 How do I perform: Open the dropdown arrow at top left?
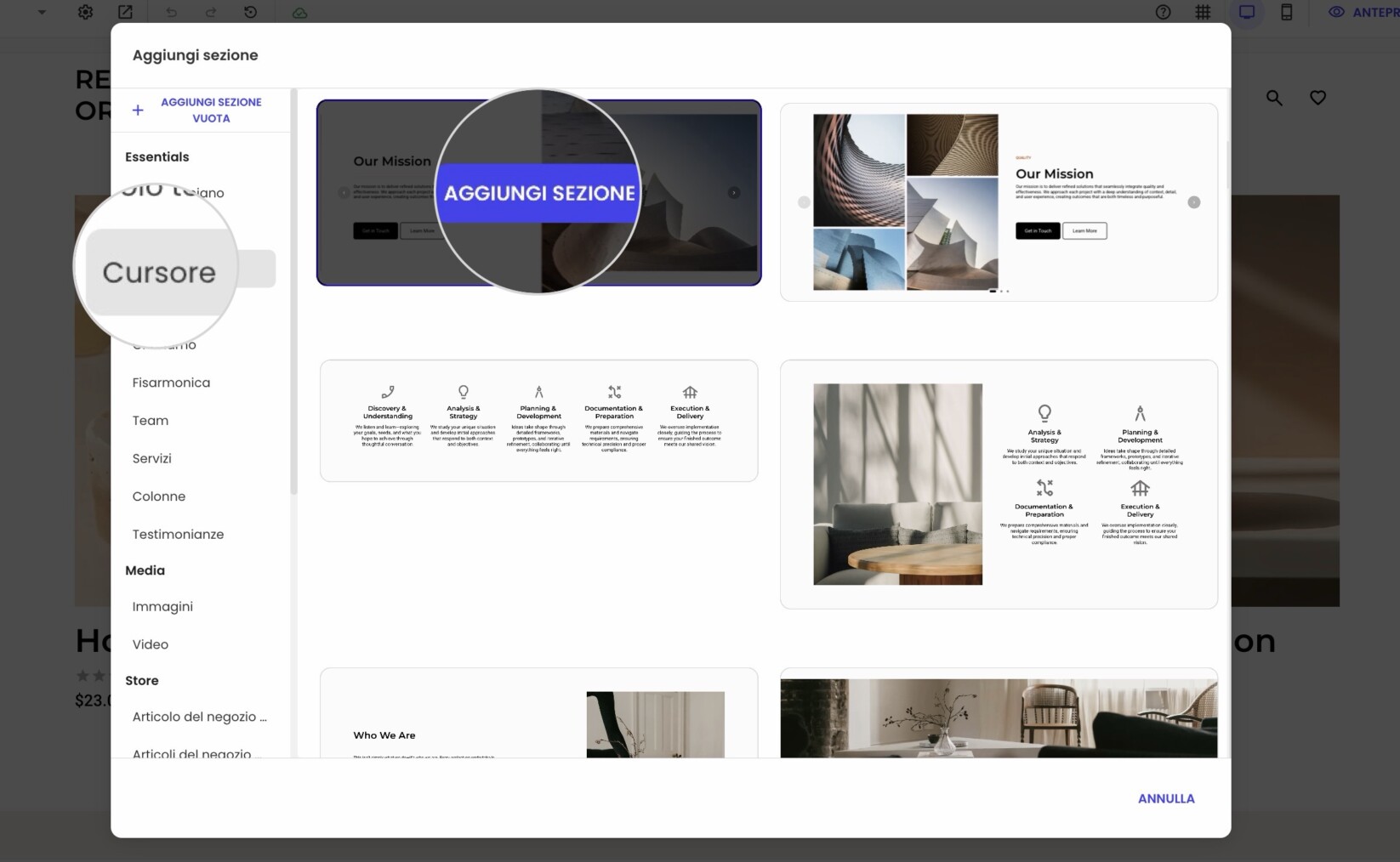(x=42, y=12)
